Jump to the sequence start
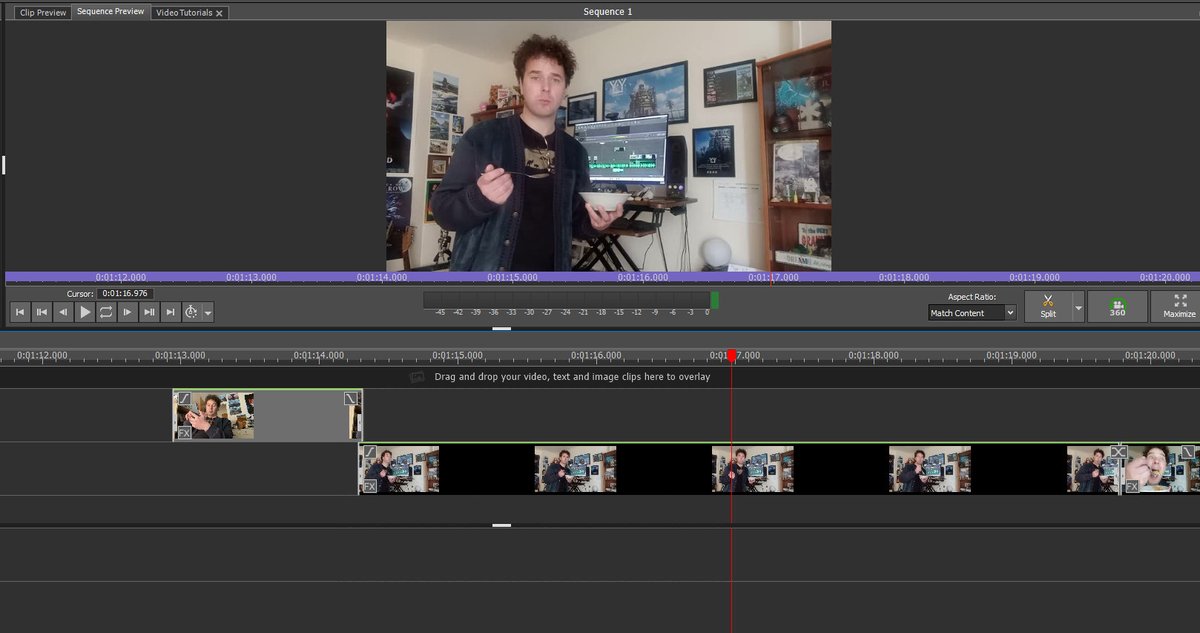1200x633 pixels. [20, 311]
